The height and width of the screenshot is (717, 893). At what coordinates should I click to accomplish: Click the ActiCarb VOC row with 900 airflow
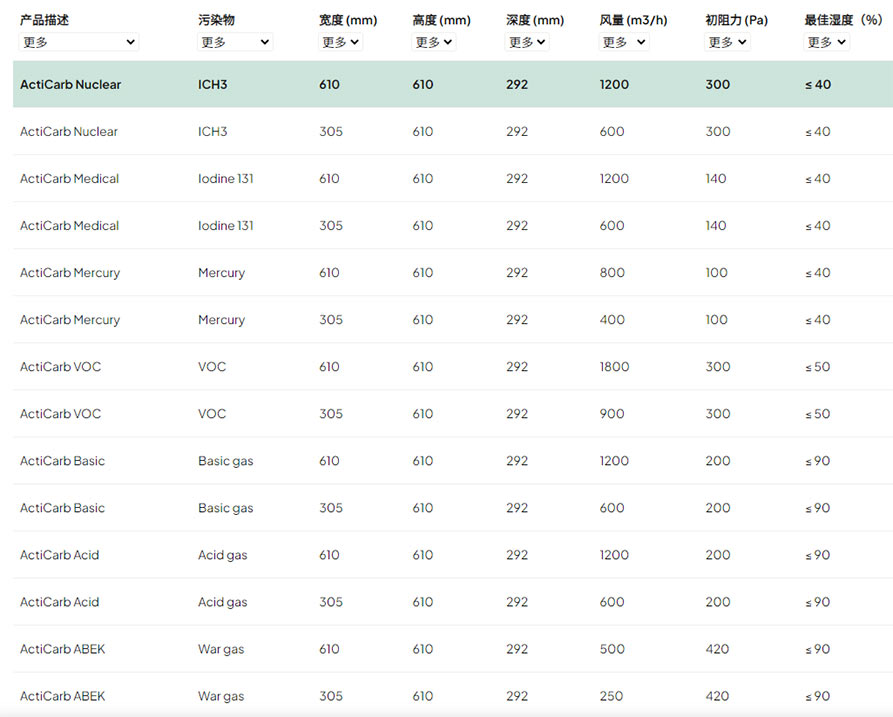453,413
